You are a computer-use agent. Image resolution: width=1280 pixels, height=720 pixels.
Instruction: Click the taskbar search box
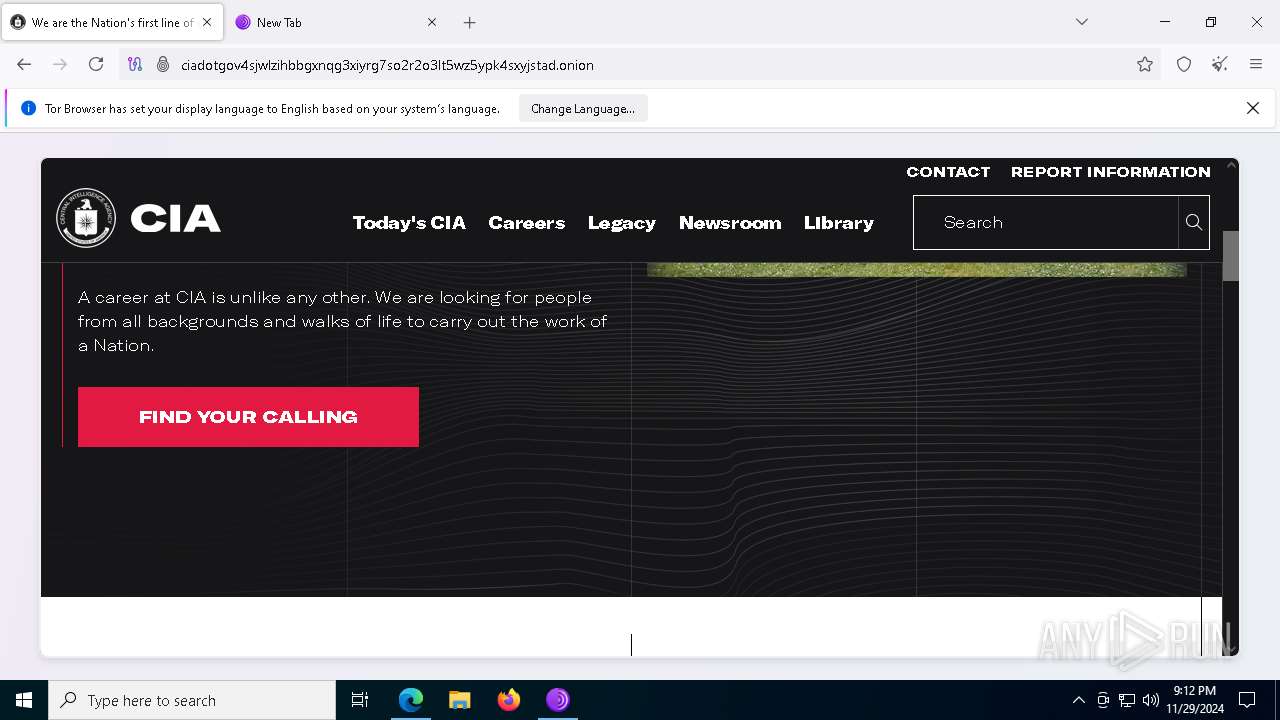point(192,700)
